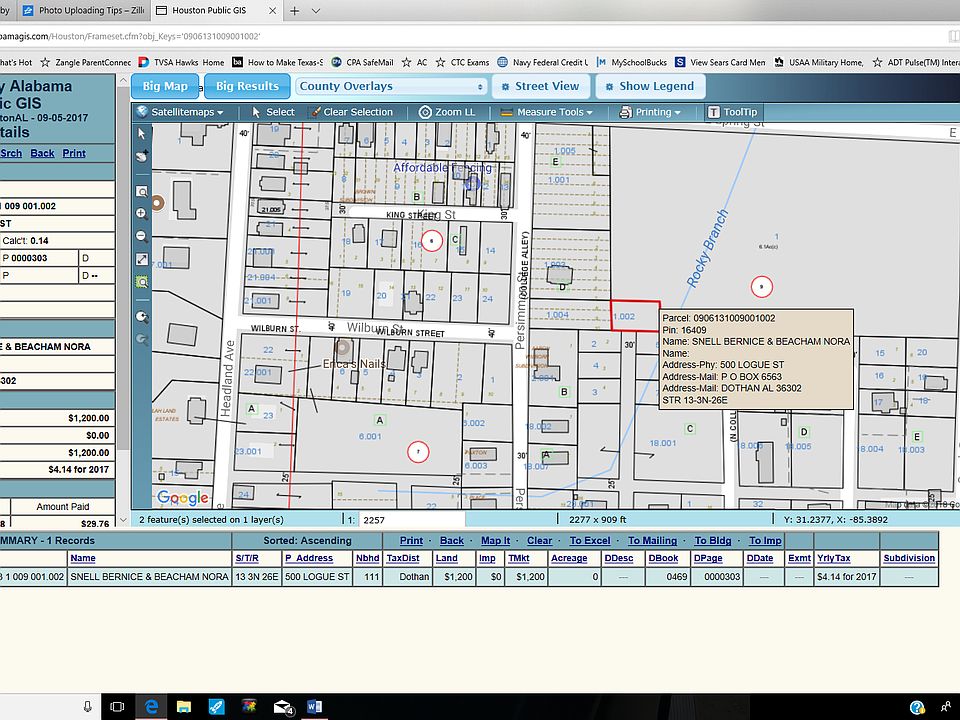Export results with To Excel link
This screenshot has width=960, height=720.
point(590,541)
